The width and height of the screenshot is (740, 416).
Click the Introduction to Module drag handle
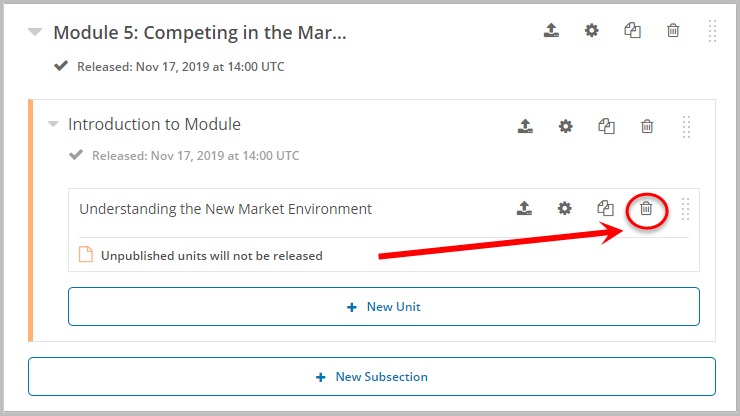click(687, 126)
